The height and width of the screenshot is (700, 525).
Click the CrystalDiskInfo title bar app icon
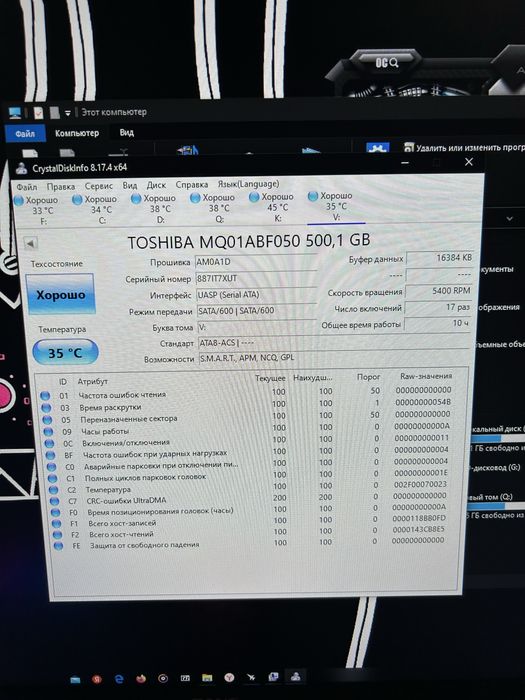coord(21,169)
